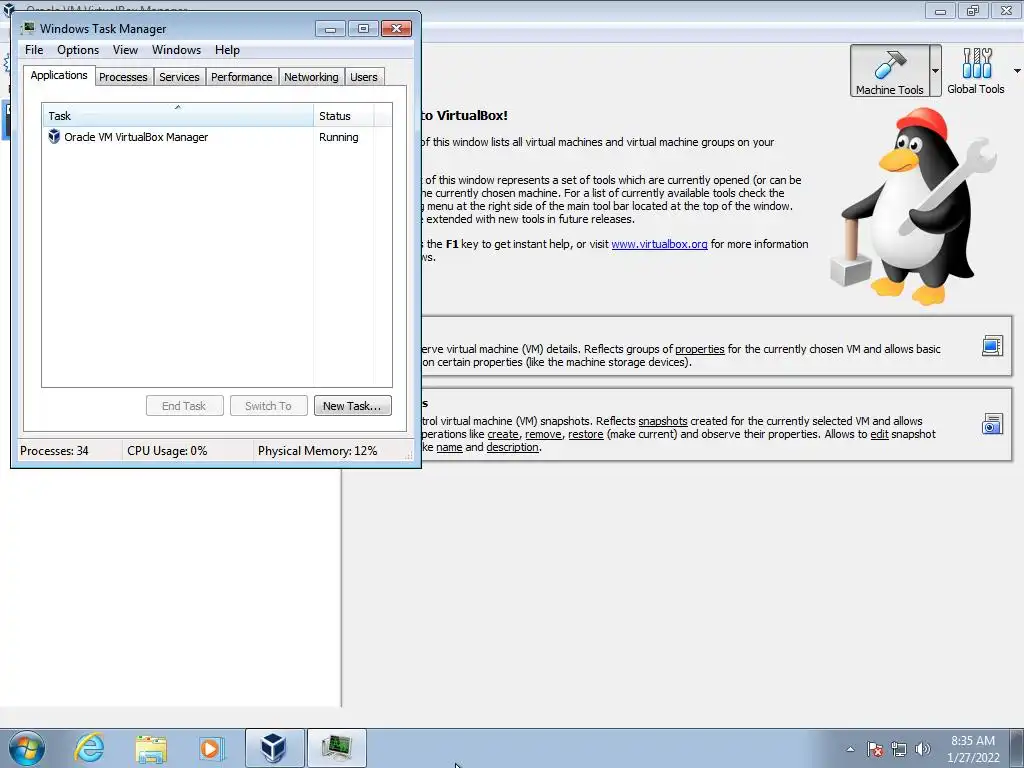Image resolution: width=1024 pixels, height=768 pixels.
Task: Launch Internet Explorer from the taskbar
Action: [89, 748]
